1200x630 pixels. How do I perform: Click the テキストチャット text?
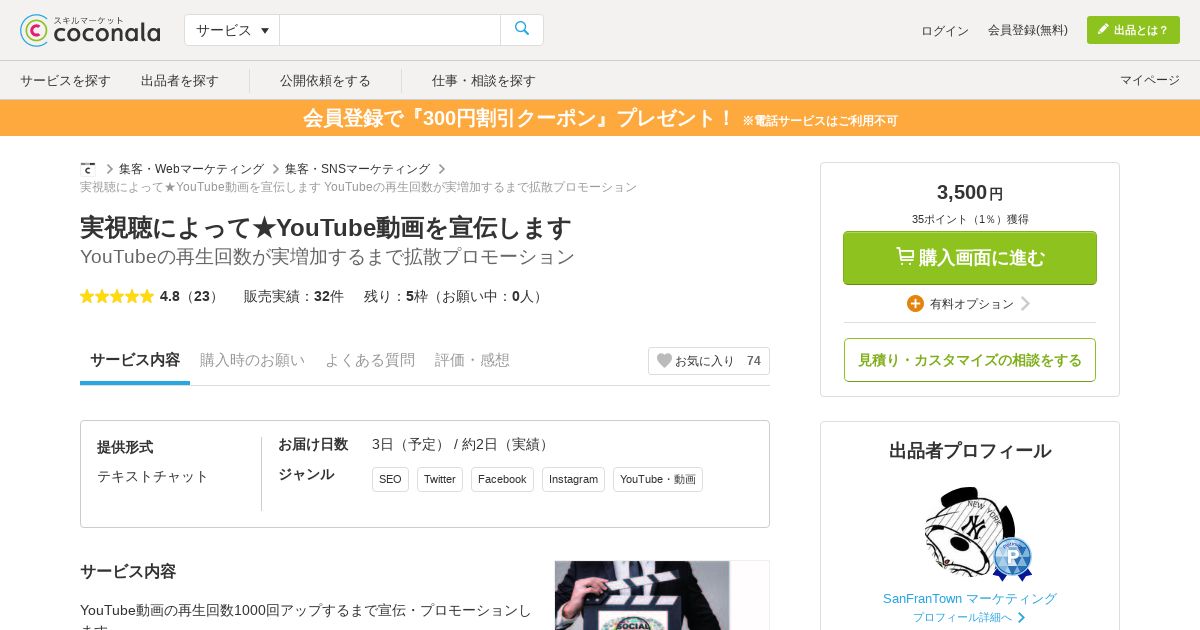click(153, 476)
